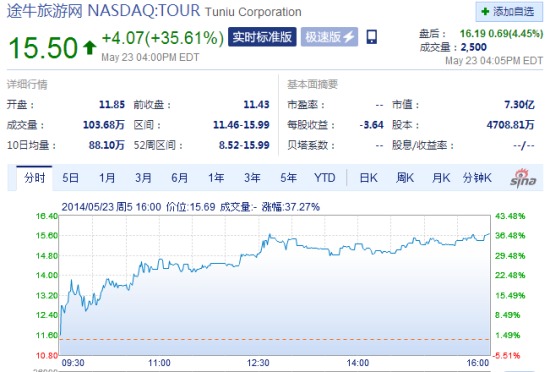Click the green plus 添加自选 button
This screenshot has width=550, height=372.
pos(509,12)
